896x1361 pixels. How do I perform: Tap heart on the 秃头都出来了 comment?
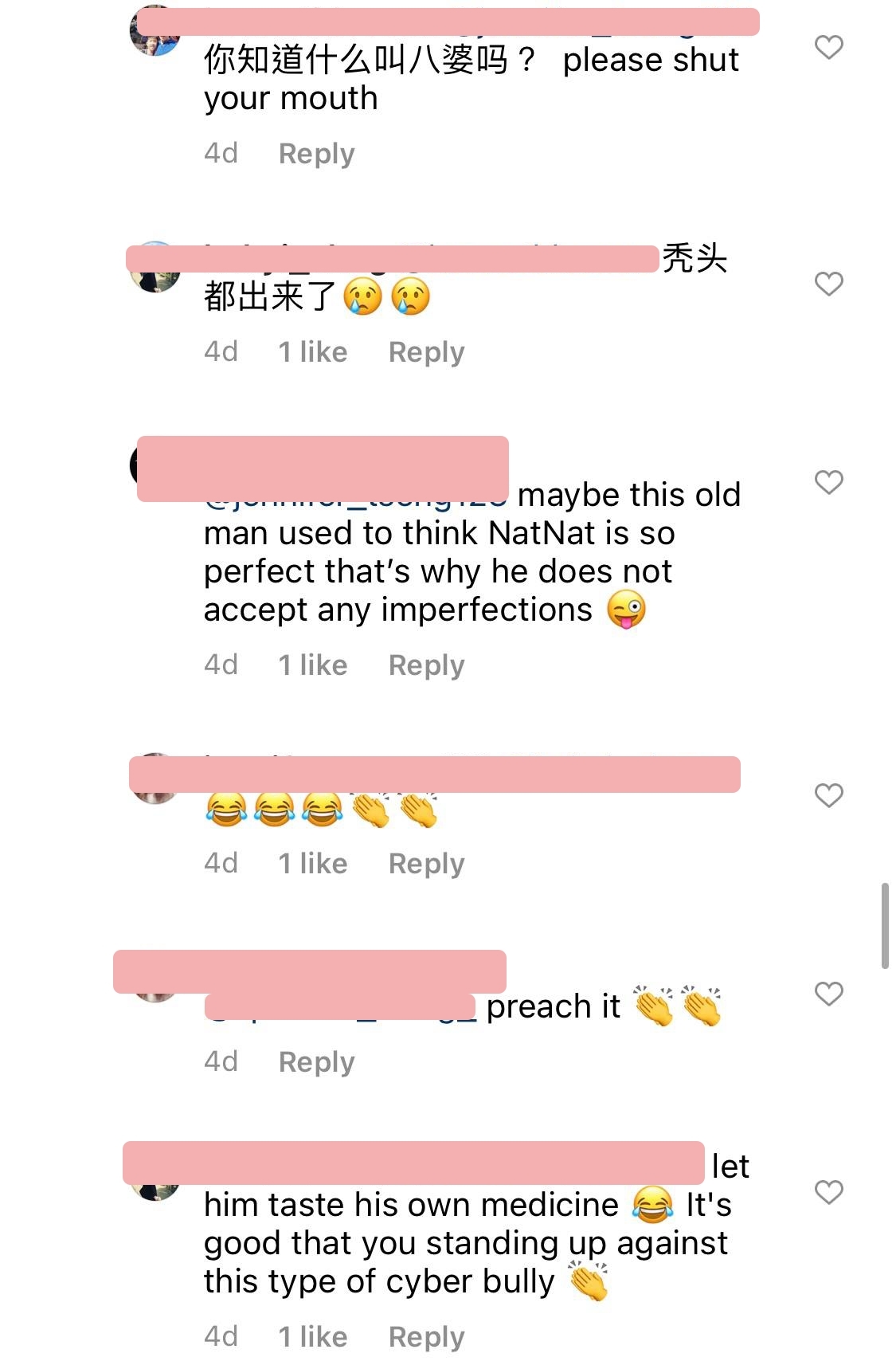coord(828,284)
